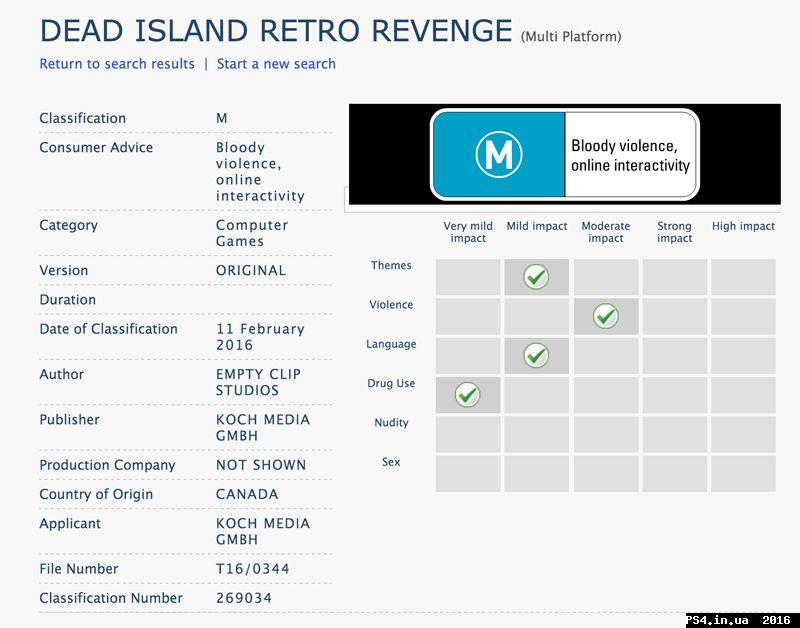Click the Very mild impact column header
Viewport: 800px width, 628px height.
pyautogui.click(x=468, y=232)
